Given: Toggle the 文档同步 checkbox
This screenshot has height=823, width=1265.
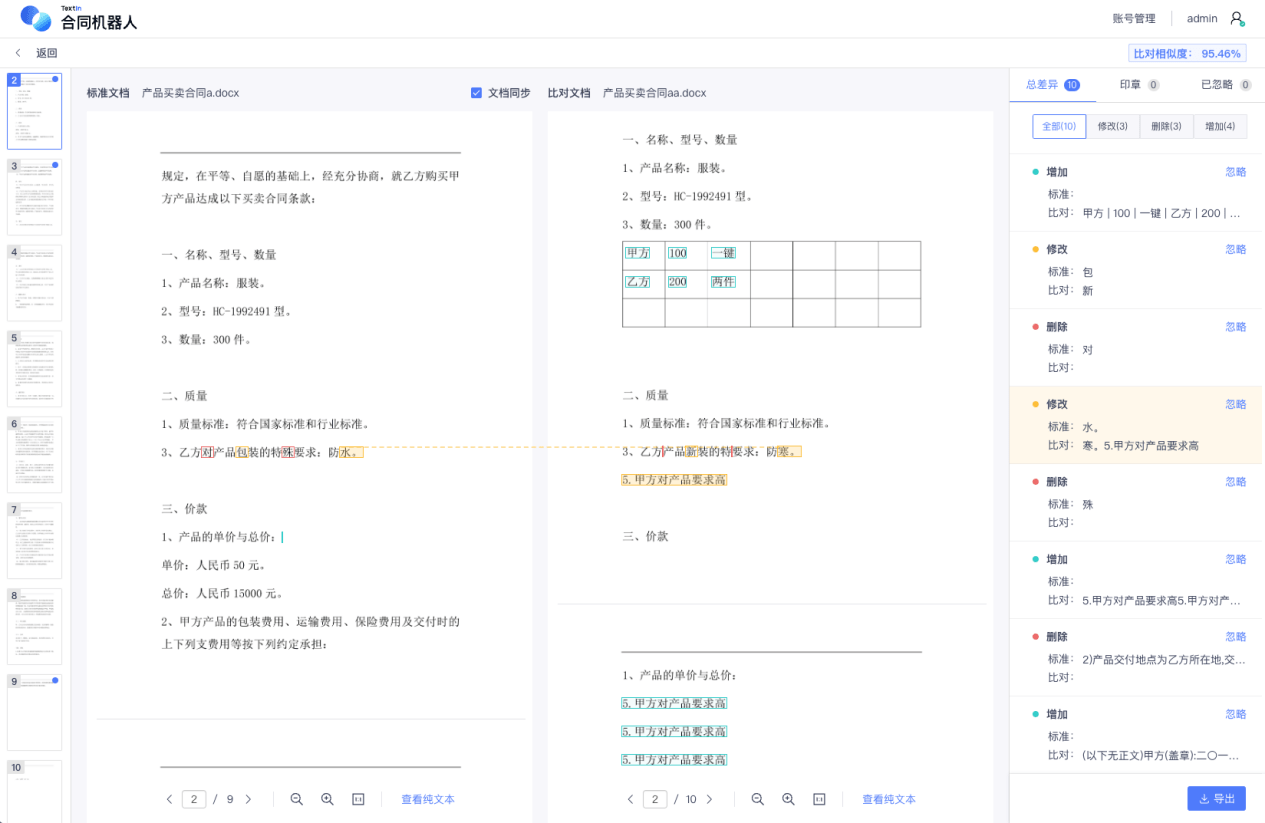Looking at the screenshot, I should [476, 93].
